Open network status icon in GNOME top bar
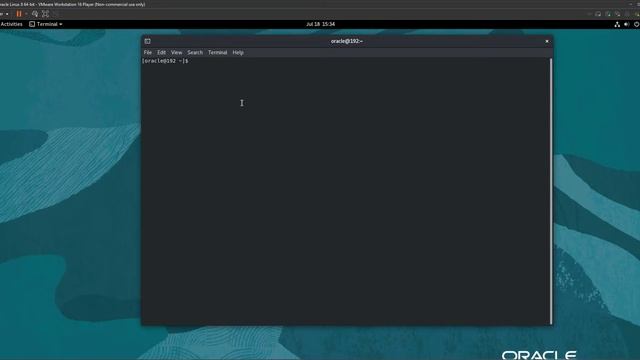 tap(617, 24)
